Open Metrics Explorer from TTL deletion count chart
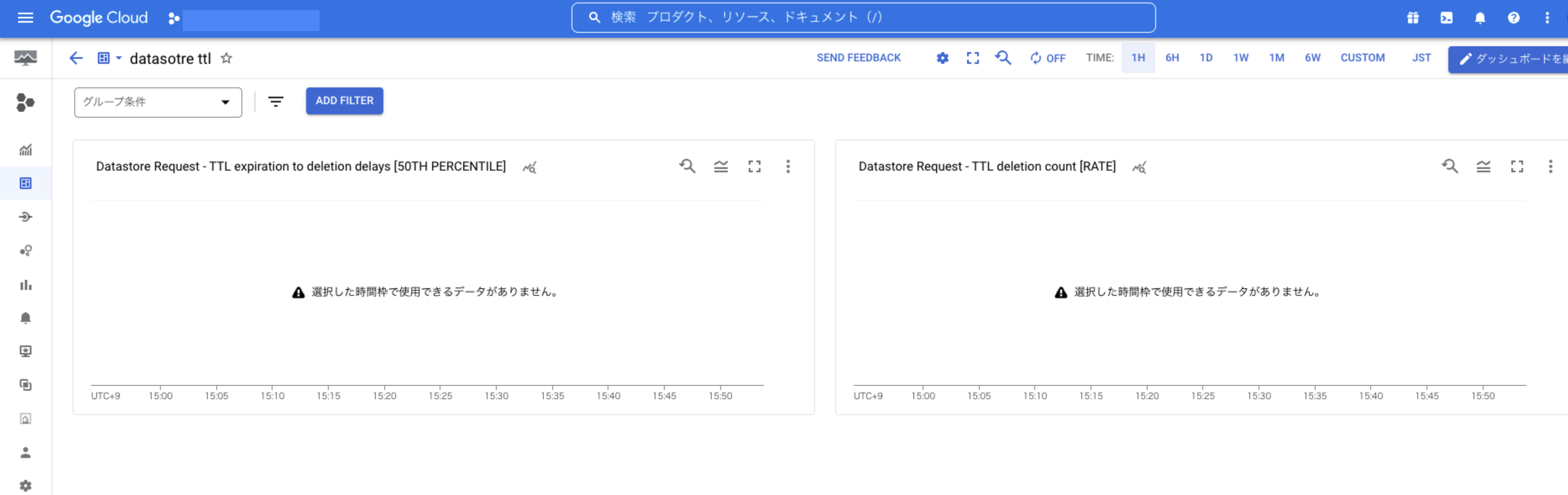Viewport: 1568px width, 495px height. tap(1139, 167)
